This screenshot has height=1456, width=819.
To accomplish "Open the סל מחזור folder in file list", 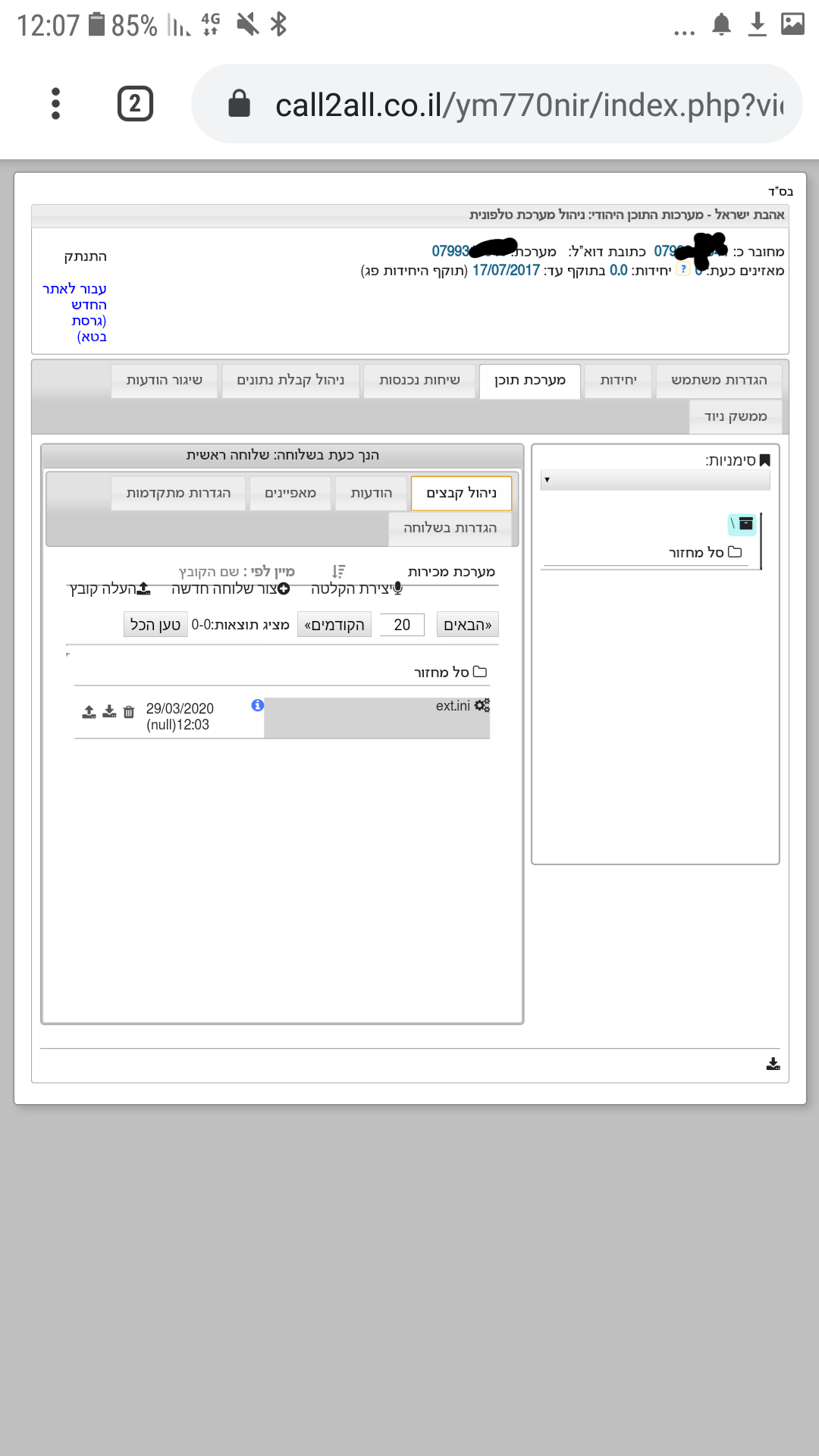I will coord(450,672).
